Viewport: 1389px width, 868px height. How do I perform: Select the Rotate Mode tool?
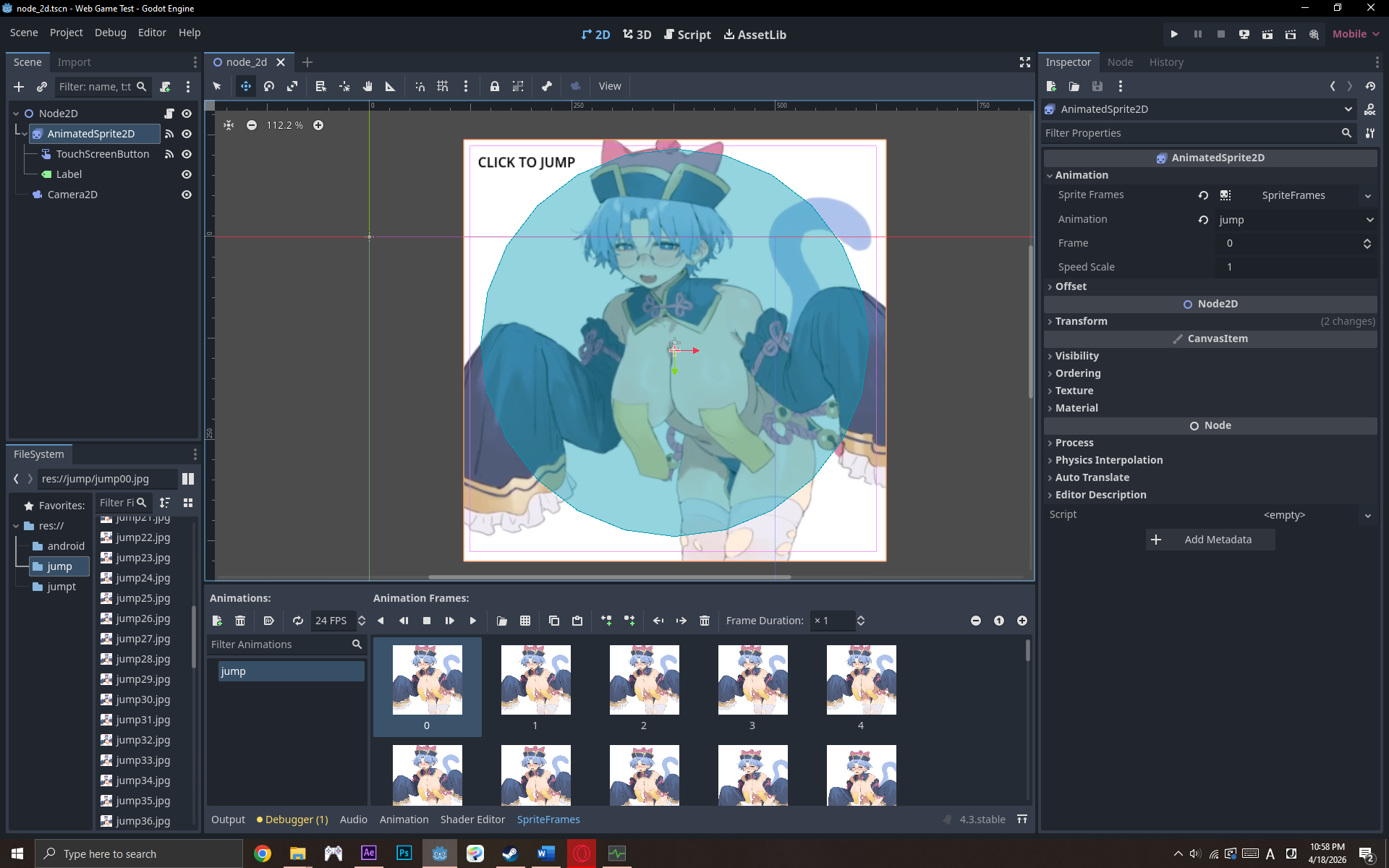[269, 86]
